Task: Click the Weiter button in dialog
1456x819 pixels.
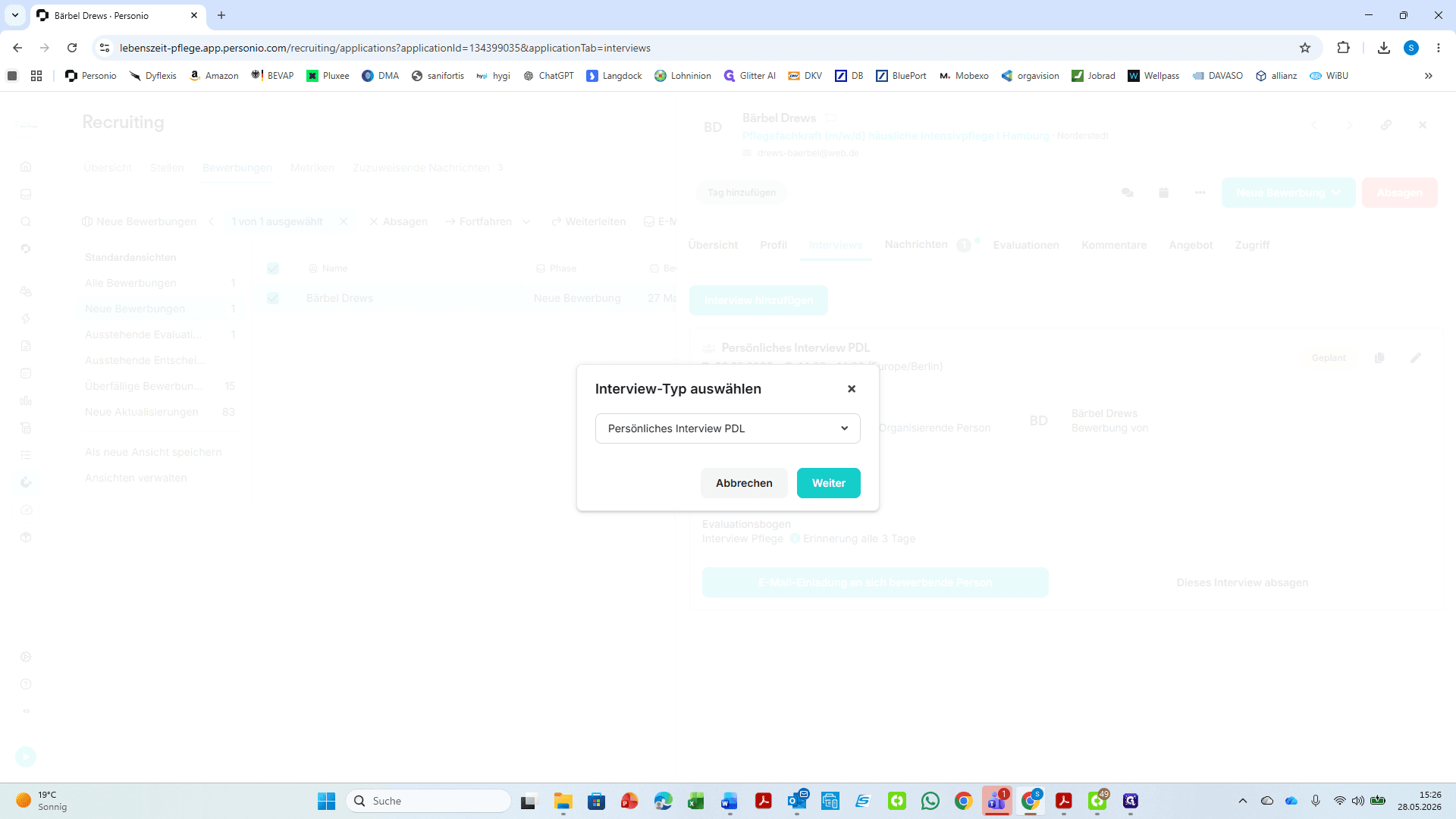Action: click(x=828, y=483)
